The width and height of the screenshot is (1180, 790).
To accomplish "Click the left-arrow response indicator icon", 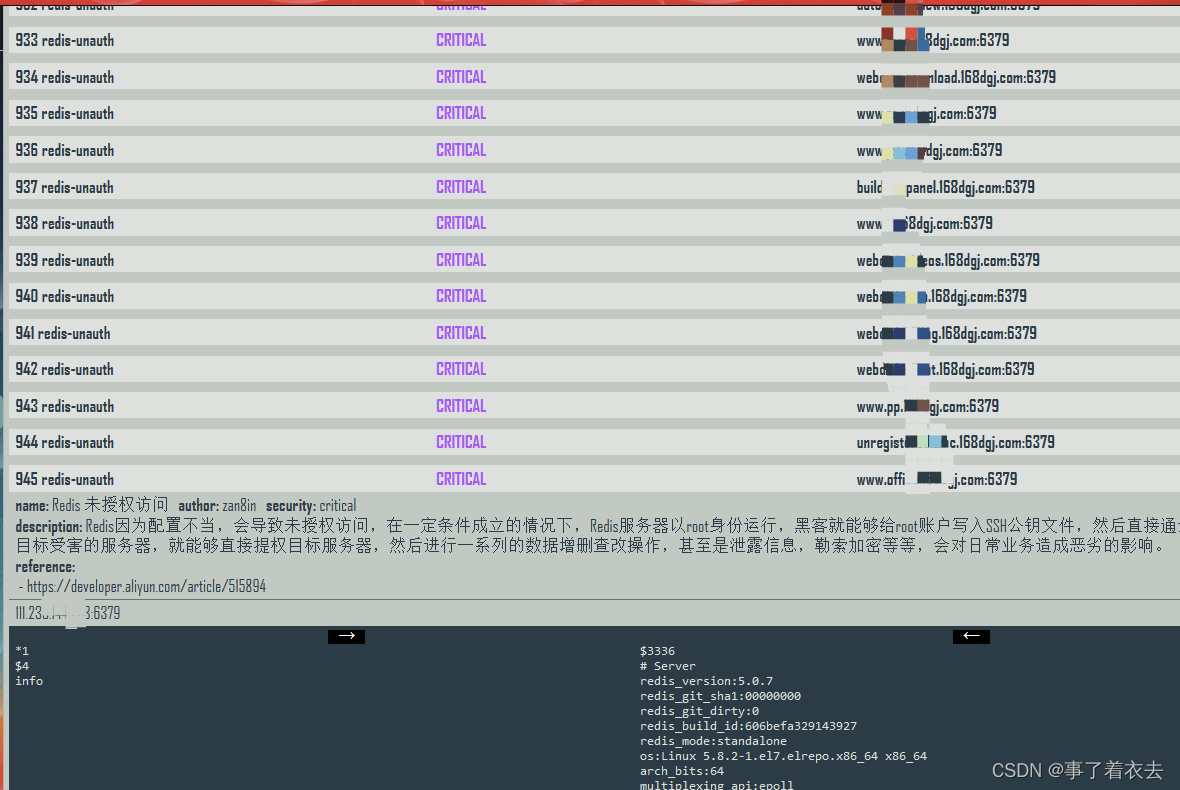I will pyautogui.click(x=971, y=635).
